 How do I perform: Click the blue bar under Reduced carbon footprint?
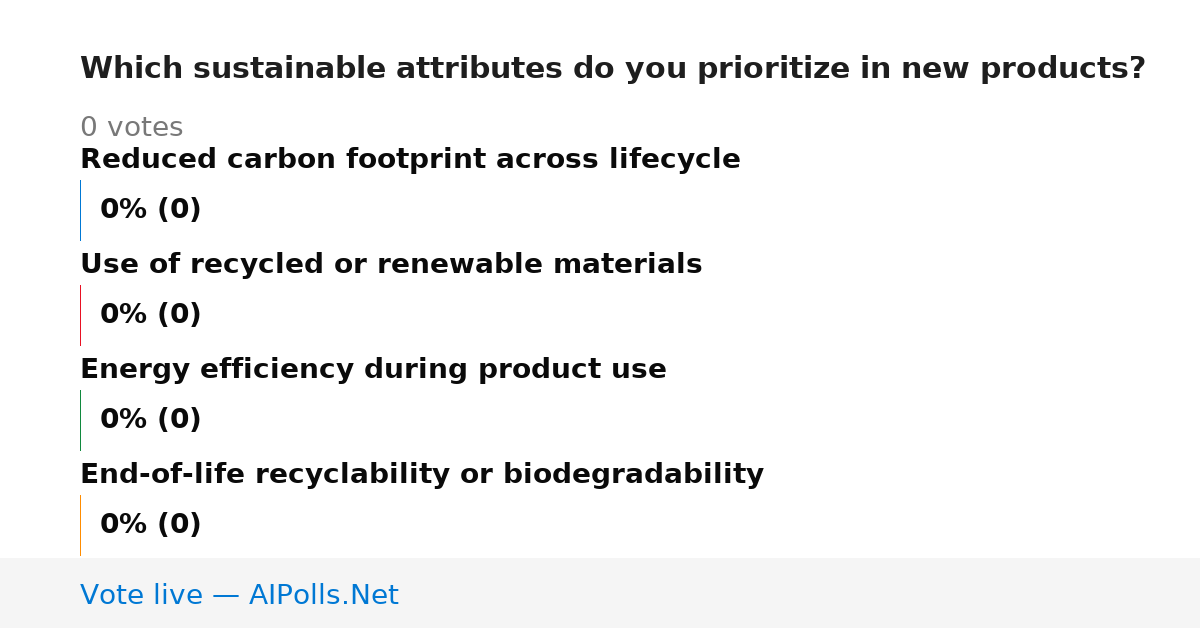pyautogui.click(x=80, y=210)
